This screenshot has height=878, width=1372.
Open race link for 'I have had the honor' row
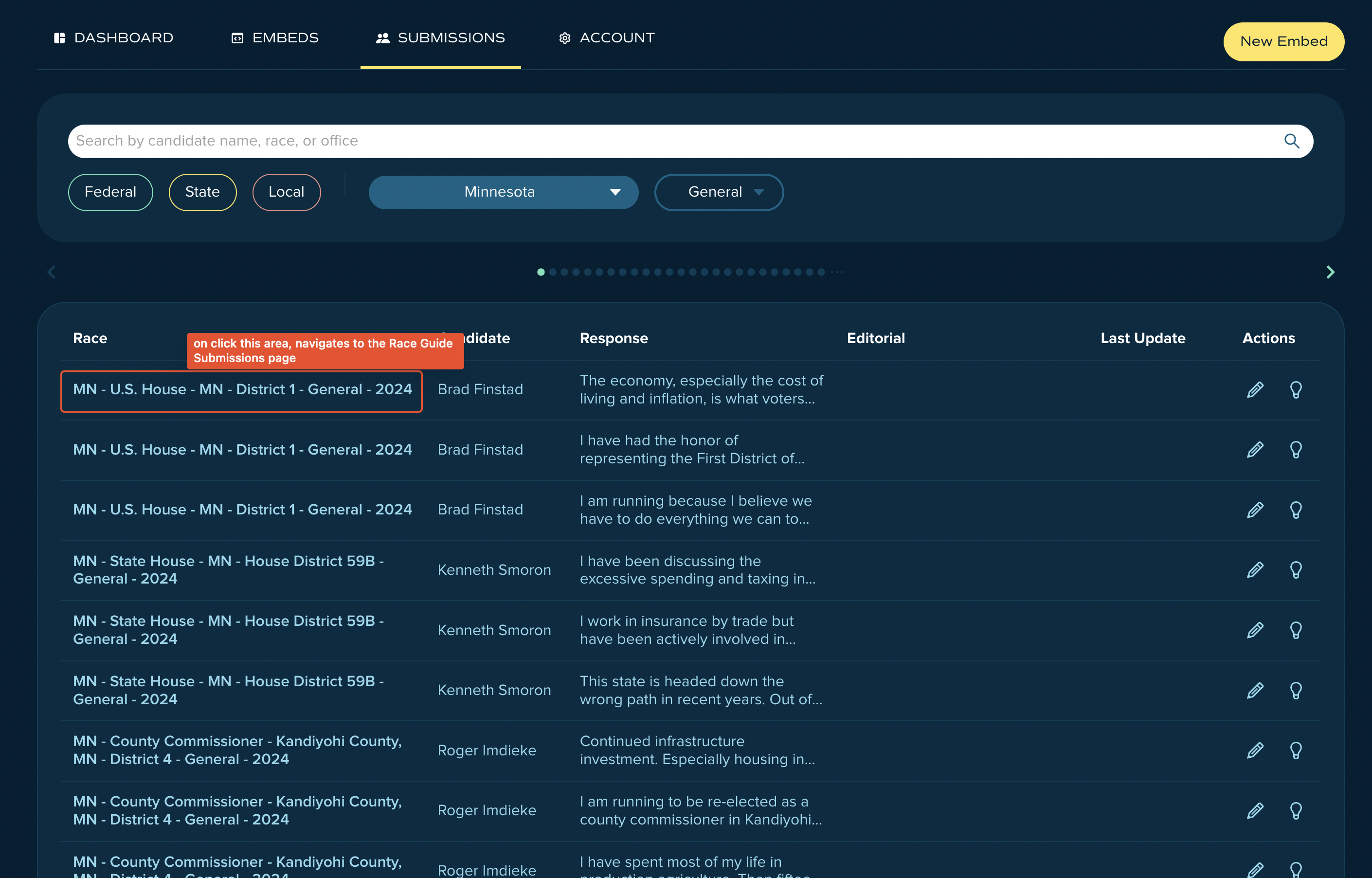click(x=242, y=450)
